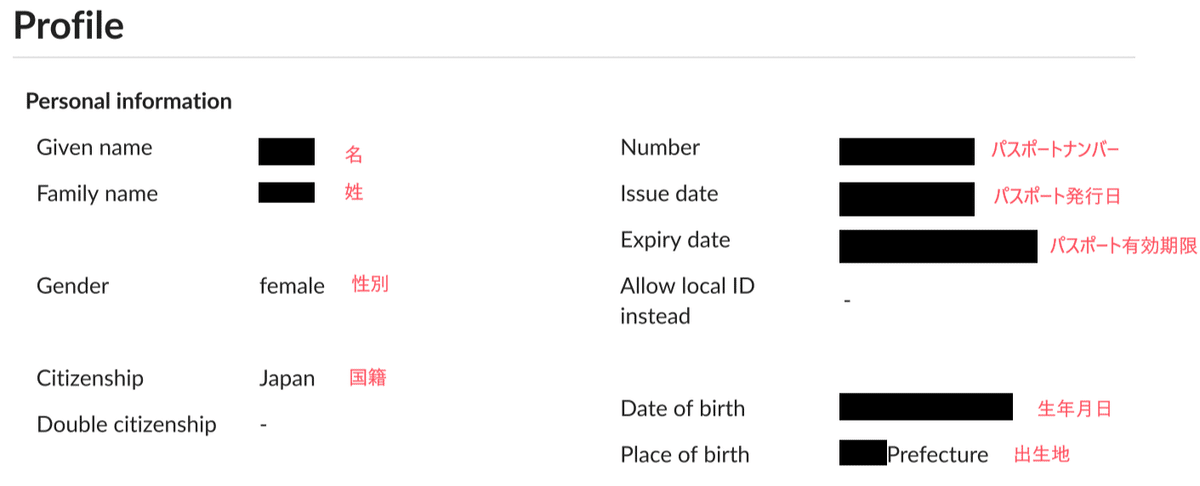The width and height of the screenshot is (1200, 486).
Task: Click the Profile page heading
Action: (68, 26)
